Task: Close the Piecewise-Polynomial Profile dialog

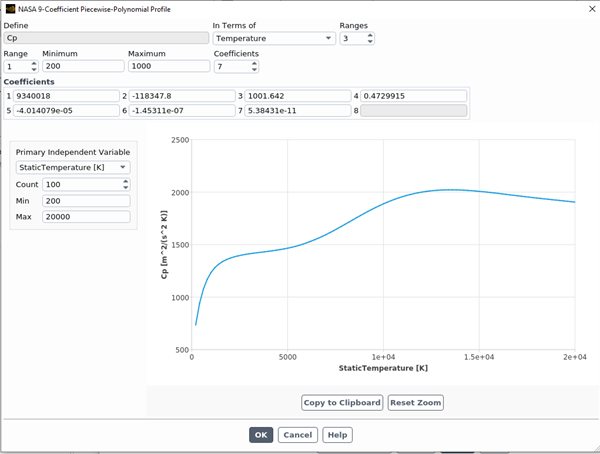Action: 586,8
